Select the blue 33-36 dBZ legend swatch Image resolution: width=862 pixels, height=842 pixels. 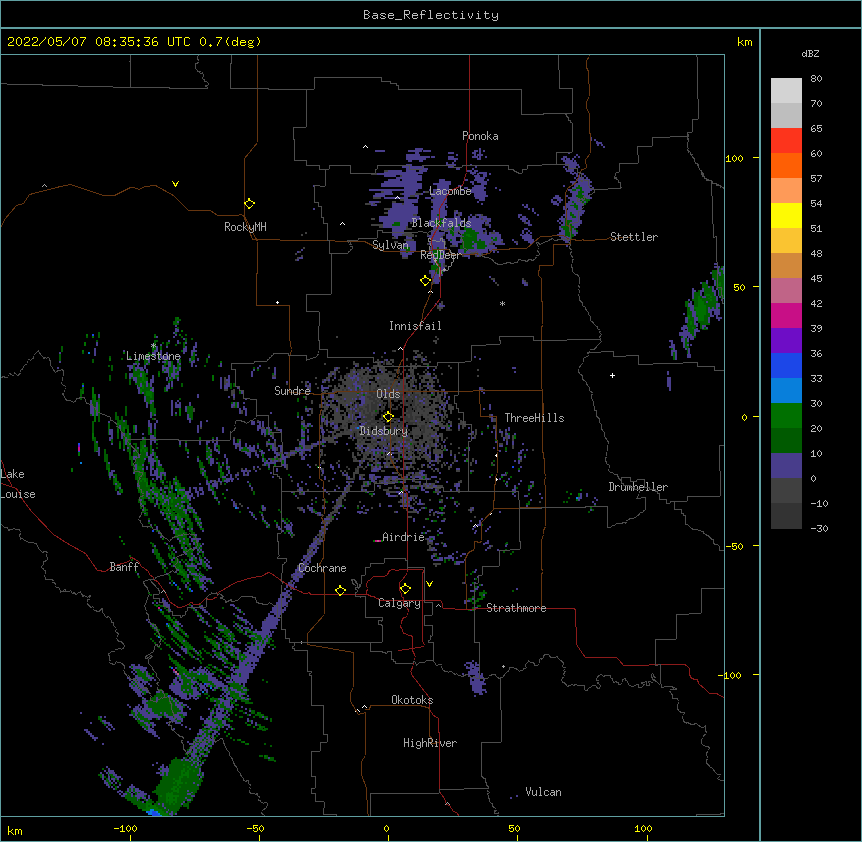(x=786, y=365)
